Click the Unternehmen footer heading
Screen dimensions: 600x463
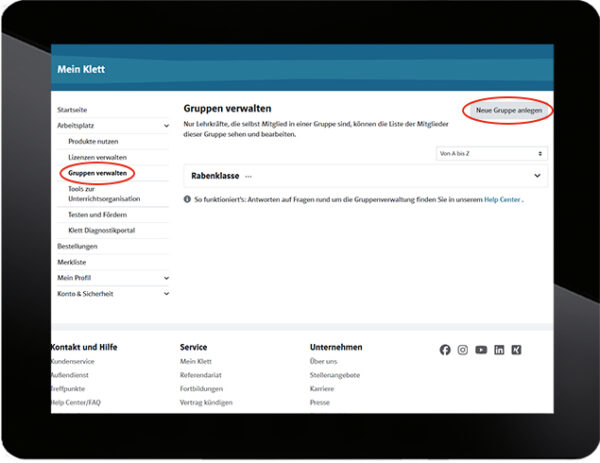coord(336,347)
